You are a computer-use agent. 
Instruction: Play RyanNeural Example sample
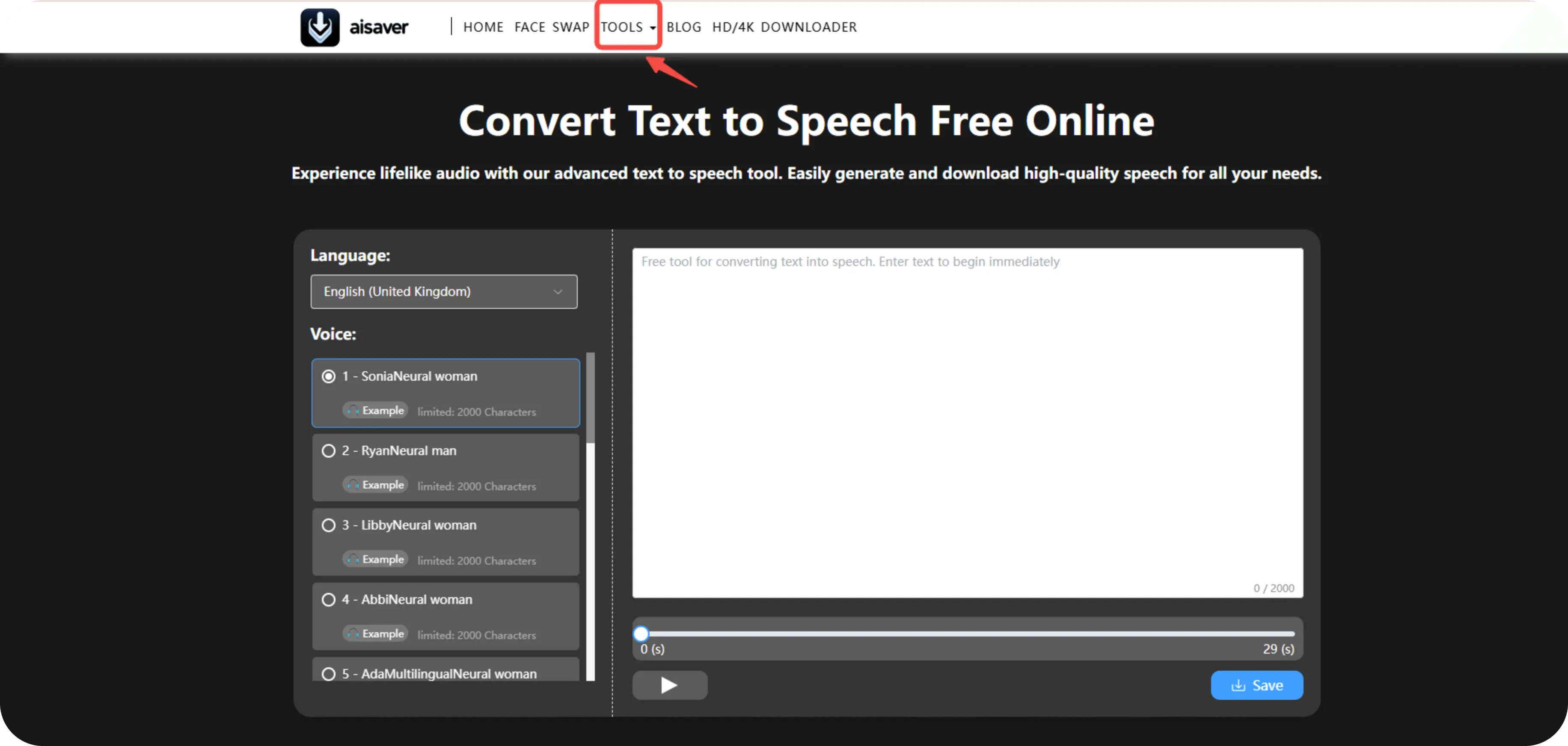click(x=375, y=485)
